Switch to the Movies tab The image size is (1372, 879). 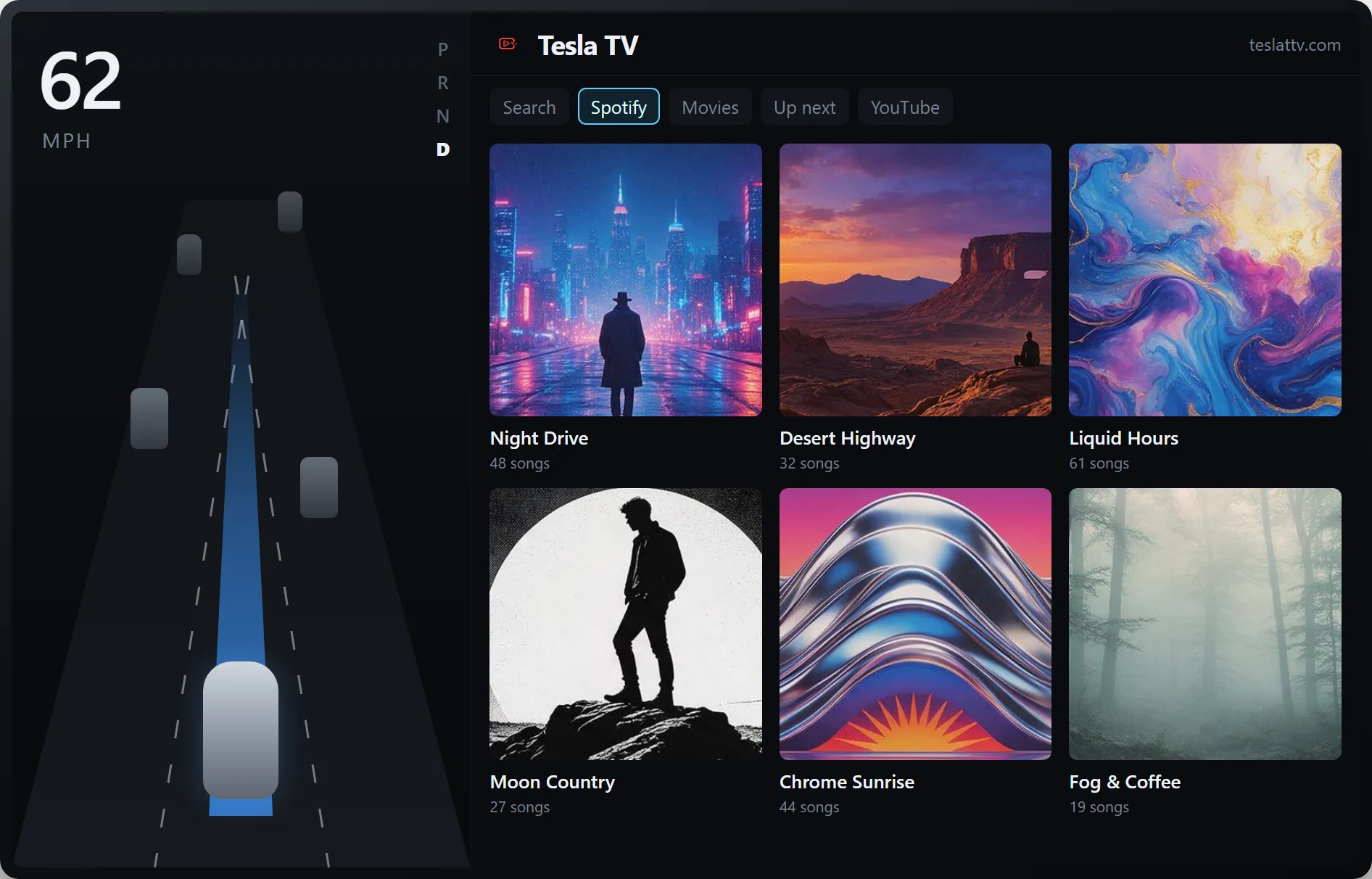[x=710, y=107]
